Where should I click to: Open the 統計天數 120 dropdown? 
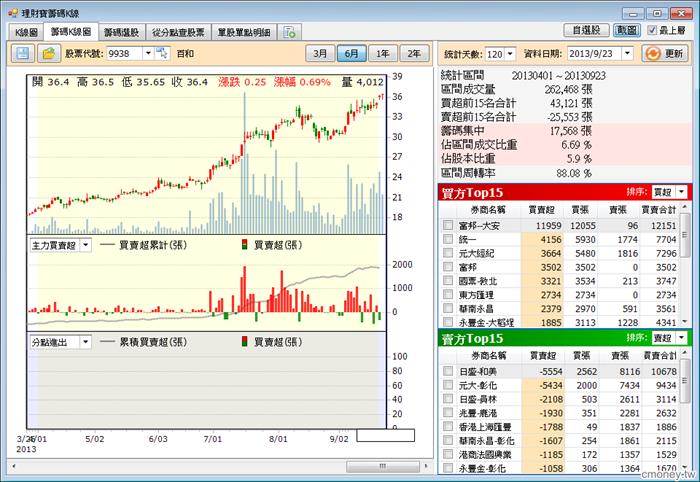510,54
